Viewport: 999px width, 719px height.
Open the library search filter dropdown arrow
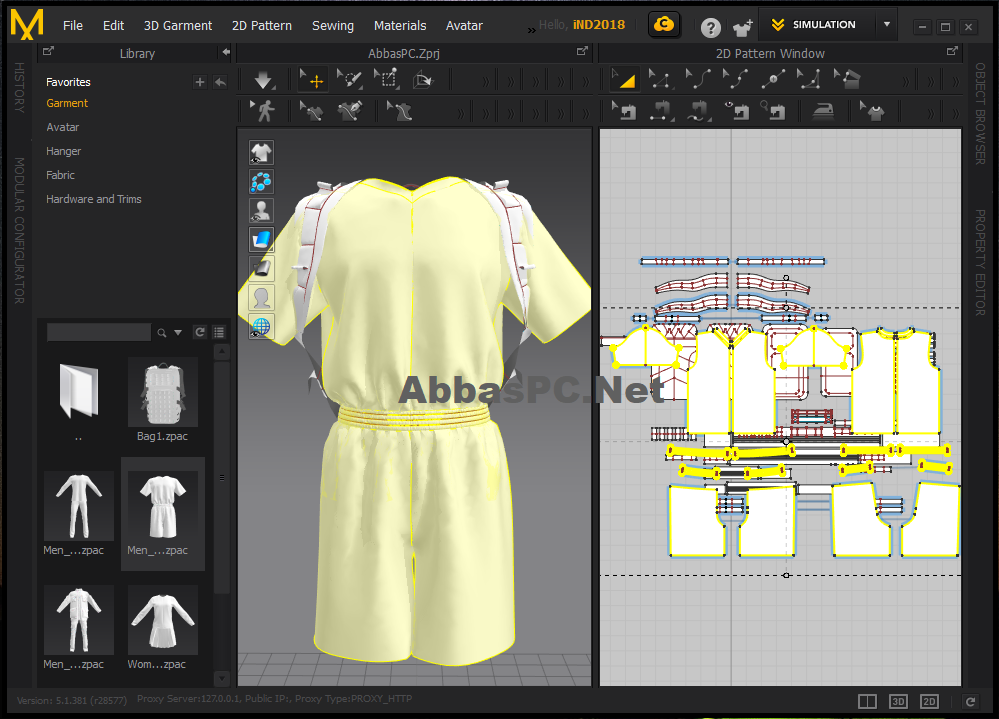tap(178, 332)
